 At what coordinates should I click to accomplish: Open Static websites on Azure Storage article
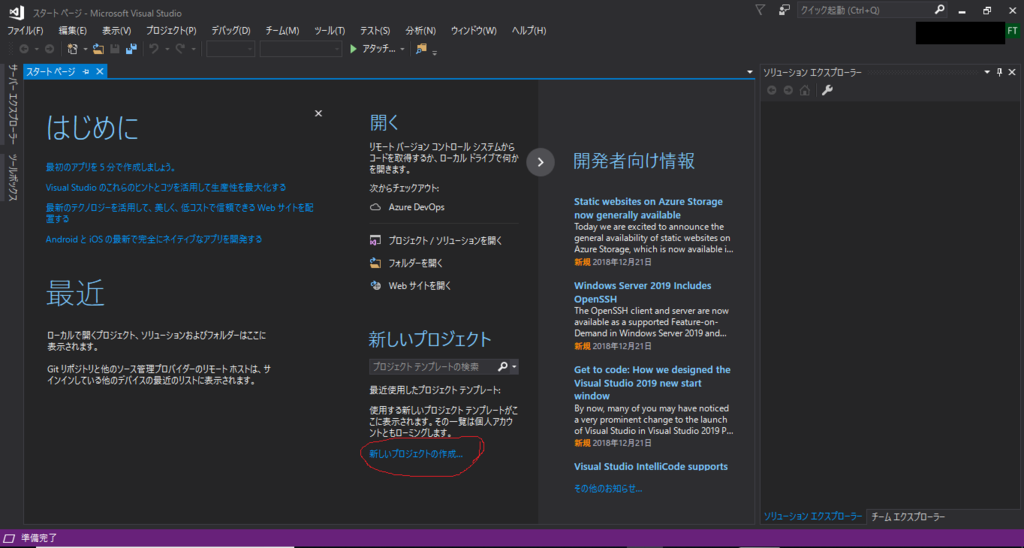pyautogui.click(x=648, y=208)
